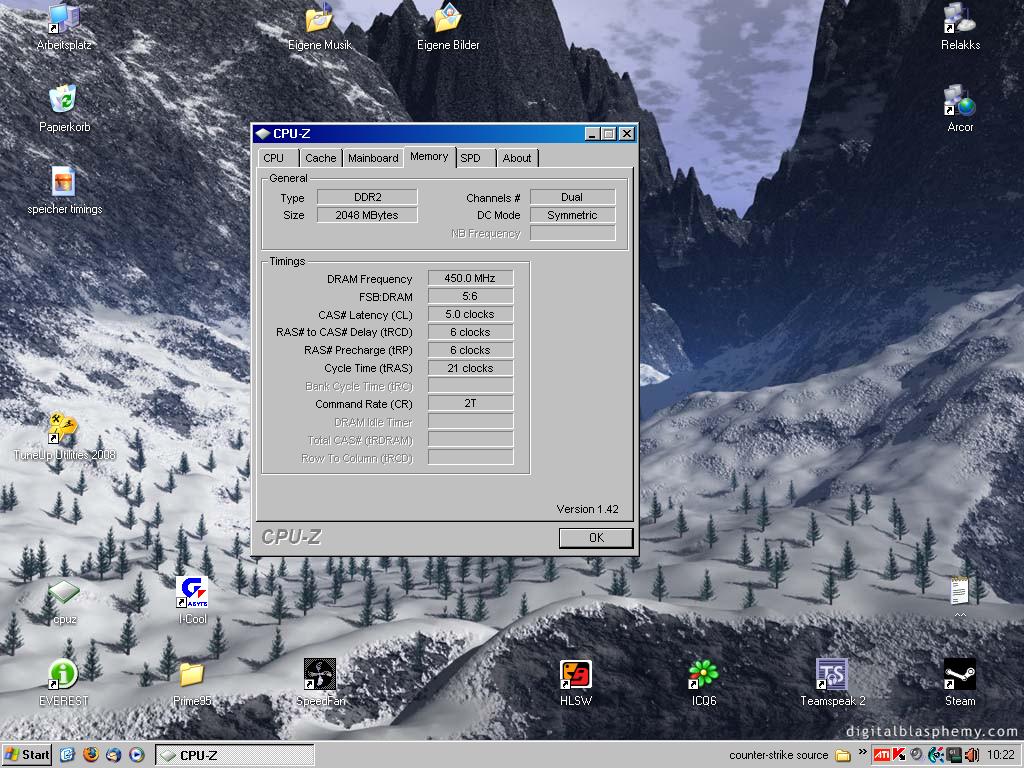Launch the TuneUp Utilities 2008 shortcut

click(x=63, y=428)
